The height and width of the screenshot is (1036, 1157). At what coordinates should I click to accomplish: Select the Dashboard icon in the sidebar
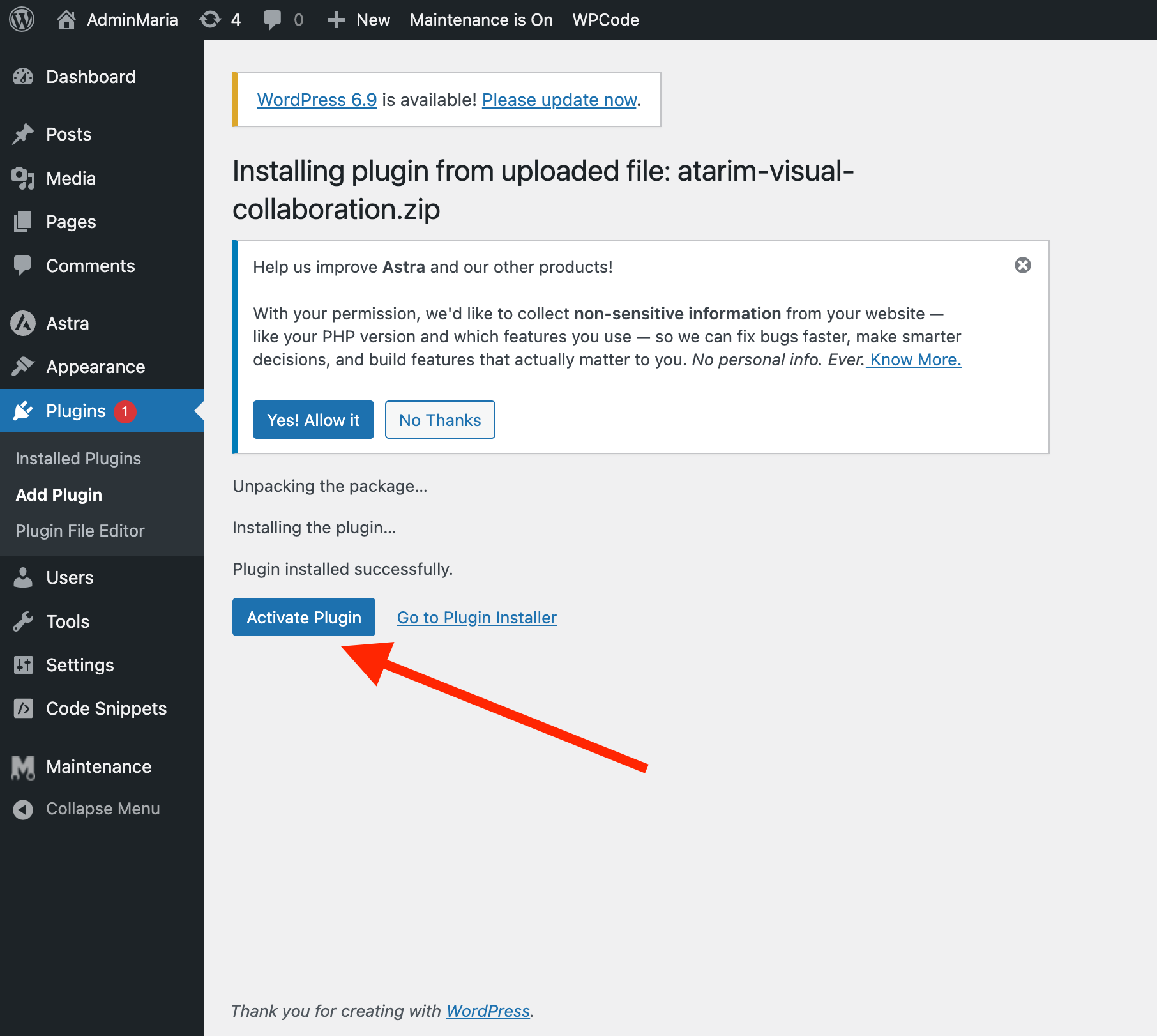(x=23, y=77)
